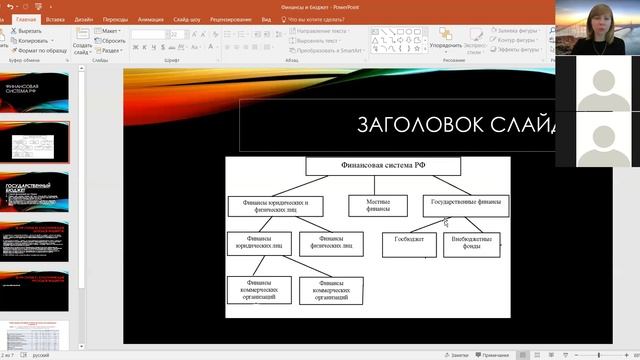Open the Вид (View) tab
640x360 pixels.
266,19
